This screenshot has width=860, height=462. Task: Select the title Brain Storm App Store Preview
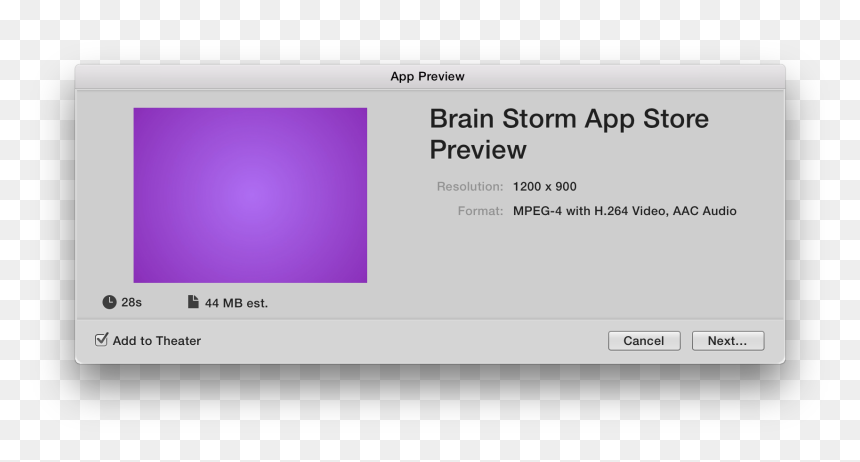point(569,134)
